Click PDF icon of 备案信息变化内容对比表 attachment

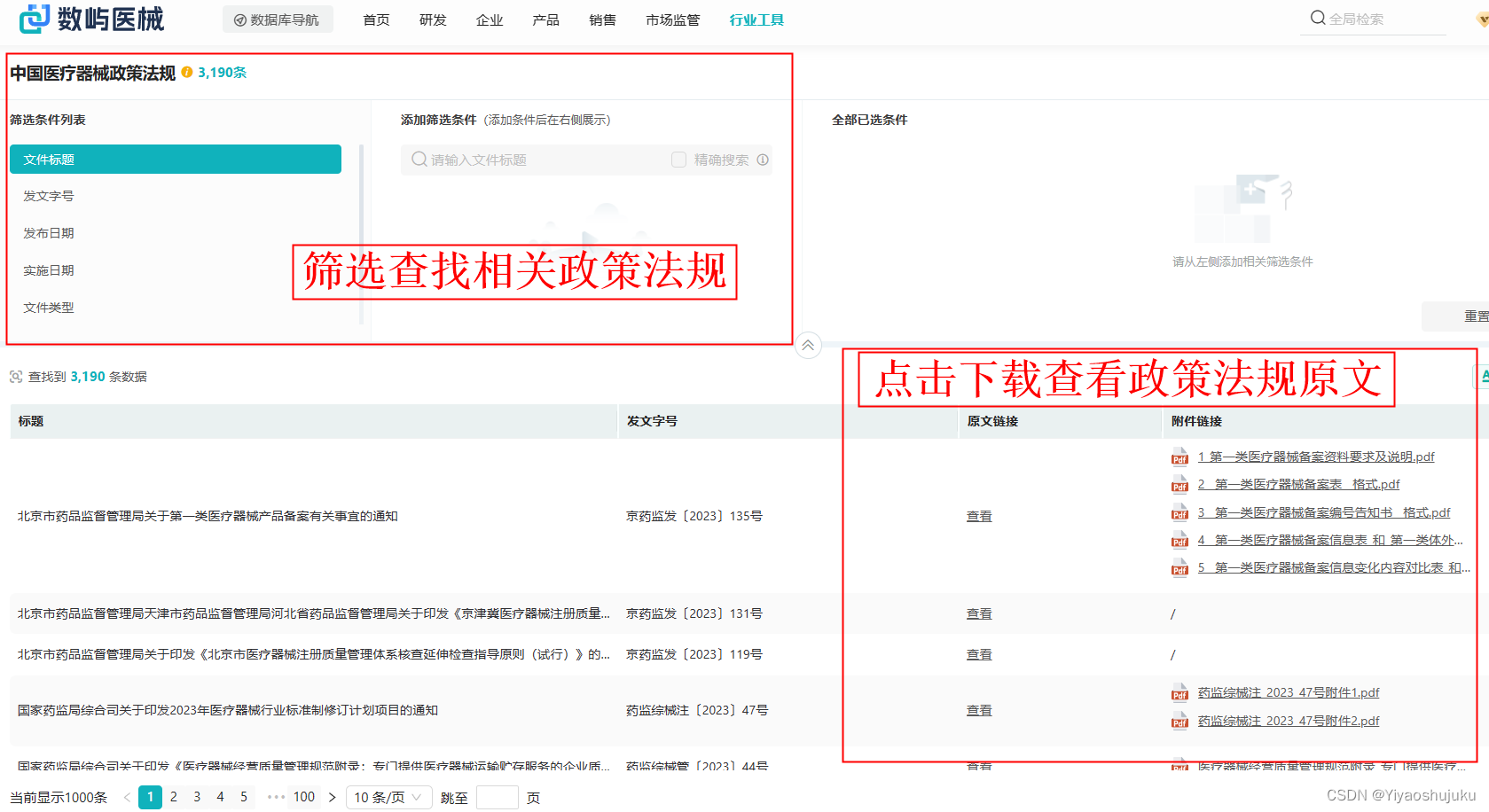point(1179,567)
